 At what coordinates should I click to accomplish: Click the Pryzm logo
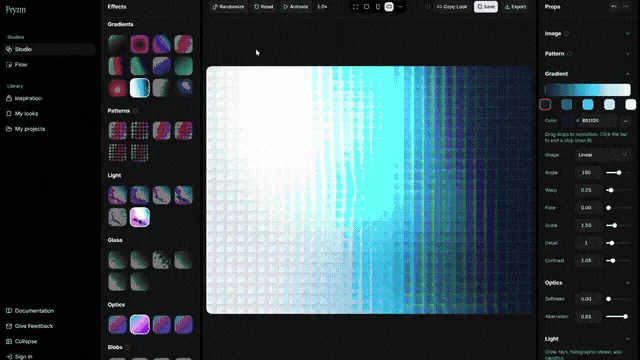[x=16, y=9]
